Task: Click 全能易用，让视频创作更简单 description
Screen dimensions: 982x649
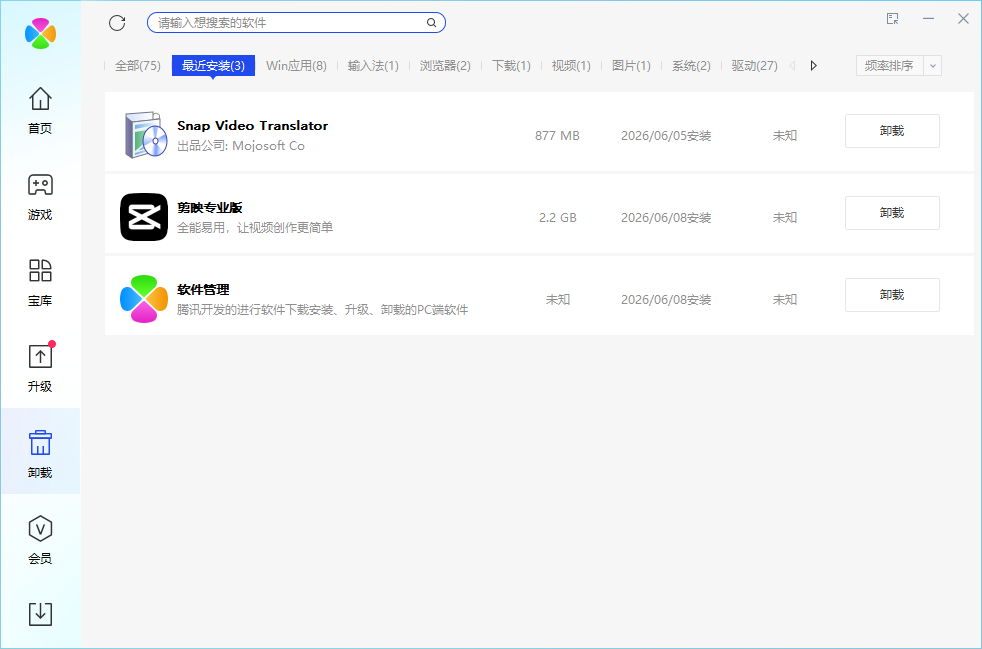Action: (x=255, y=228)
